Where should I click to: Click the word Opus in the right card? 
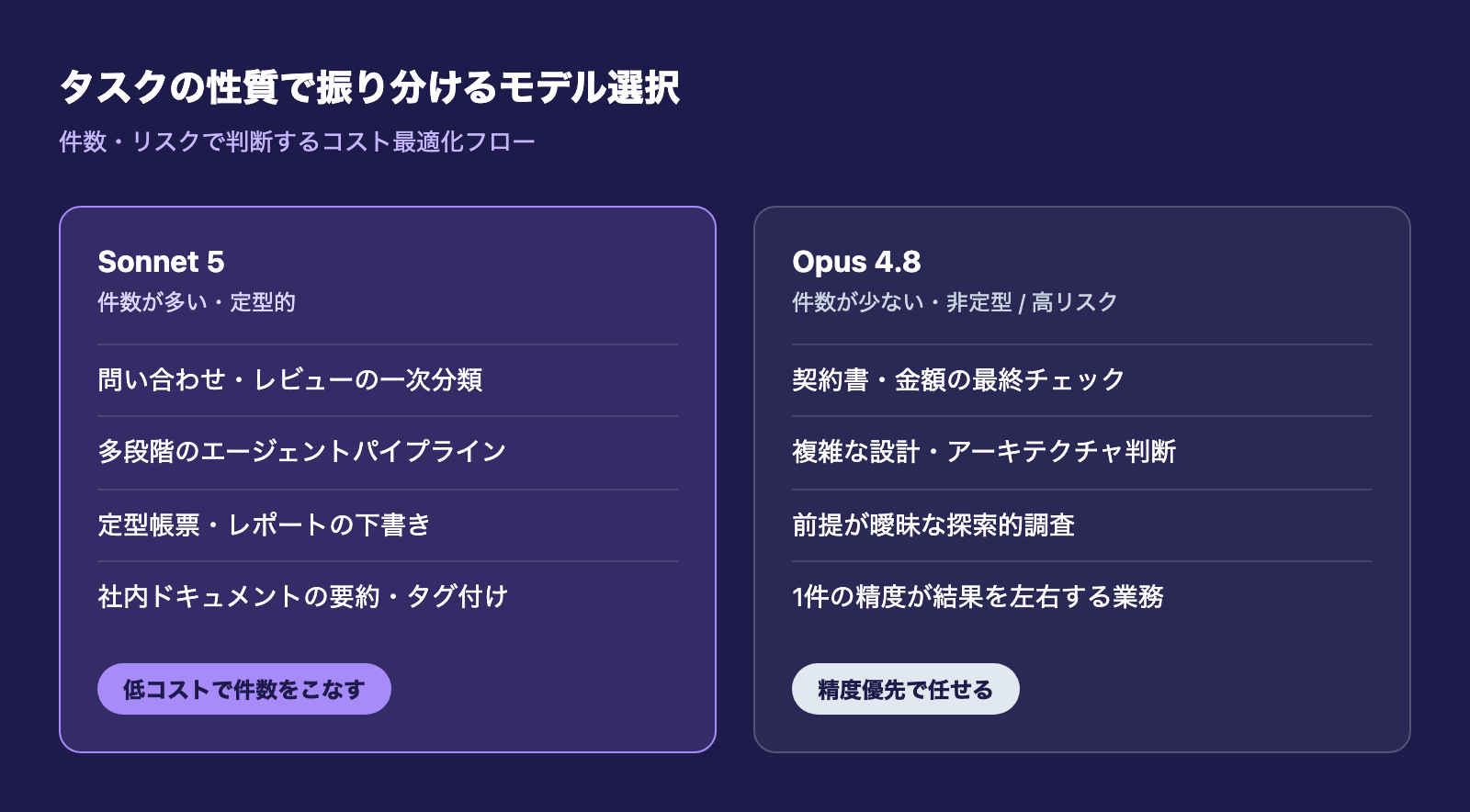pos(829,262)
